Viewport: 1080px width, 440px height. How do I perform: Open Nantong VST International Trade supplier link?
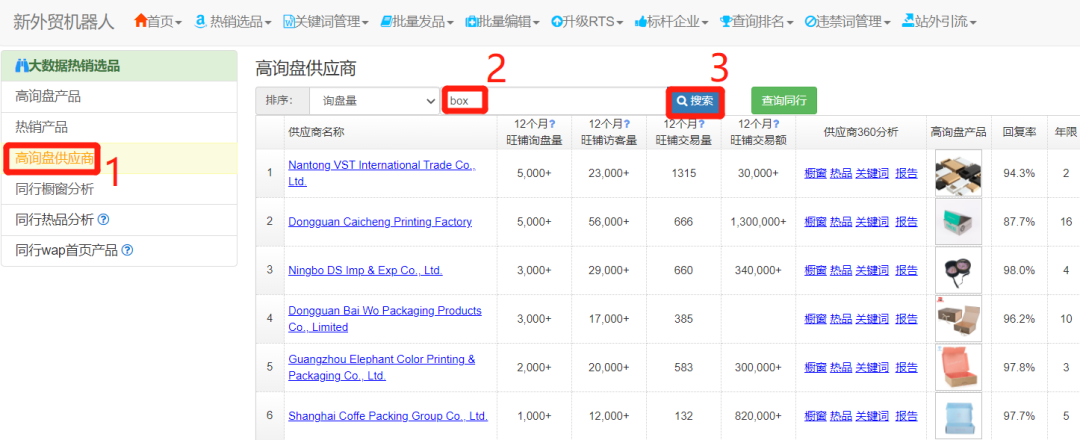pyautogui.click(x=382, y=173)
